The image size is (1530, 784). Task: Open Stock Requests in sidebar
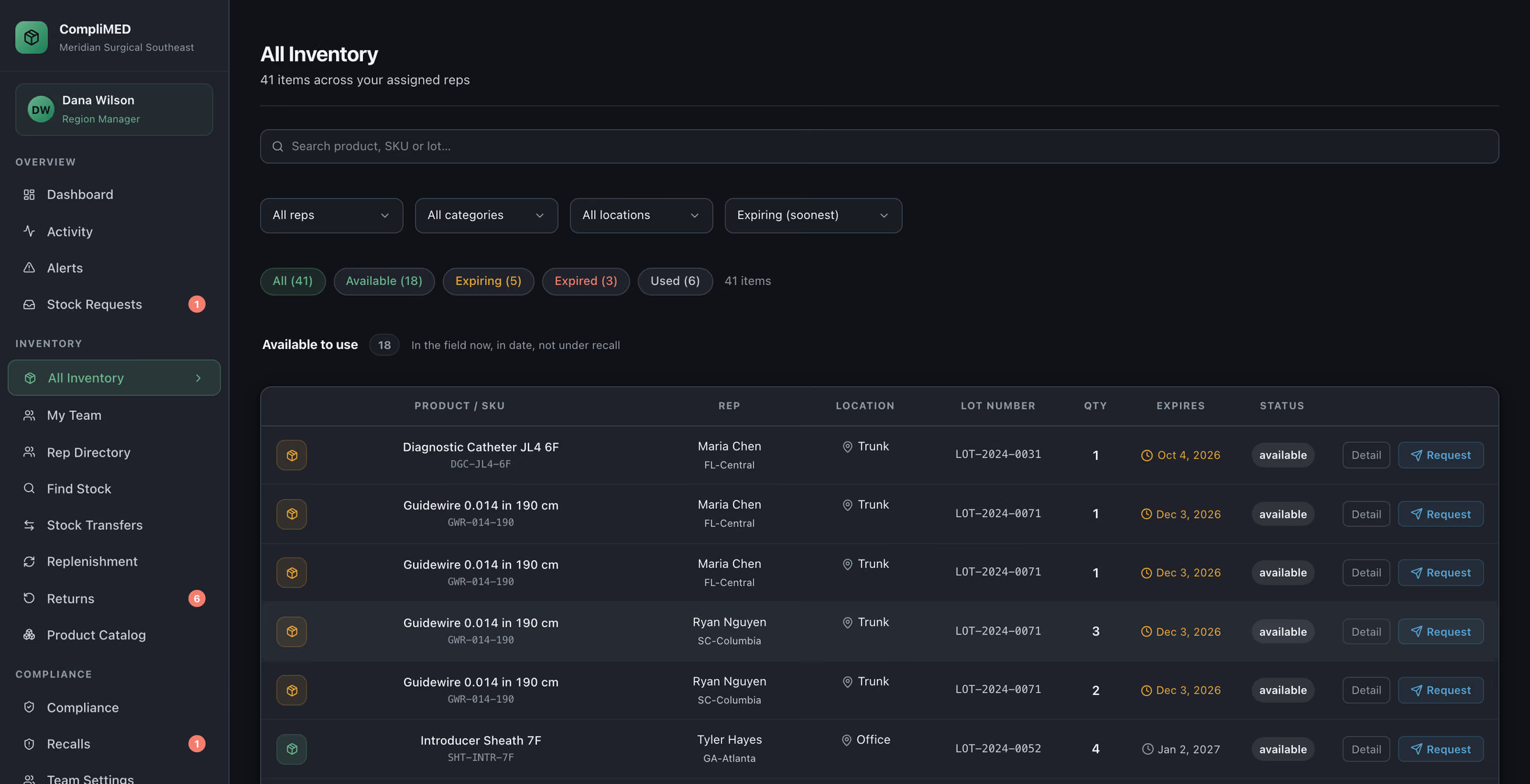(x=114, y=304)
